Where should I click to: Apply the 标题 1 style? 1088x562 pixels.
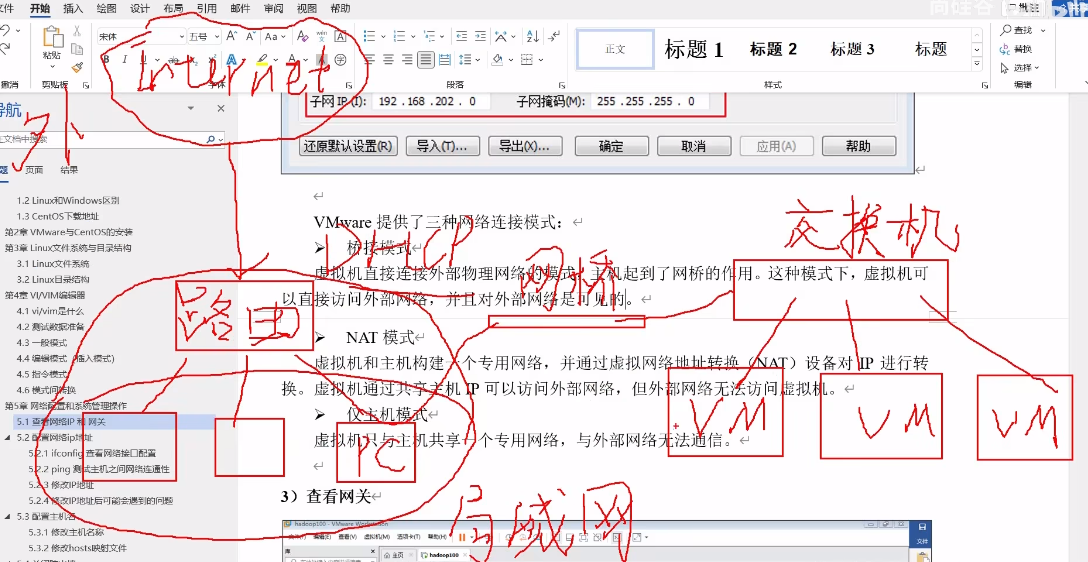click(x=694, y=49)
